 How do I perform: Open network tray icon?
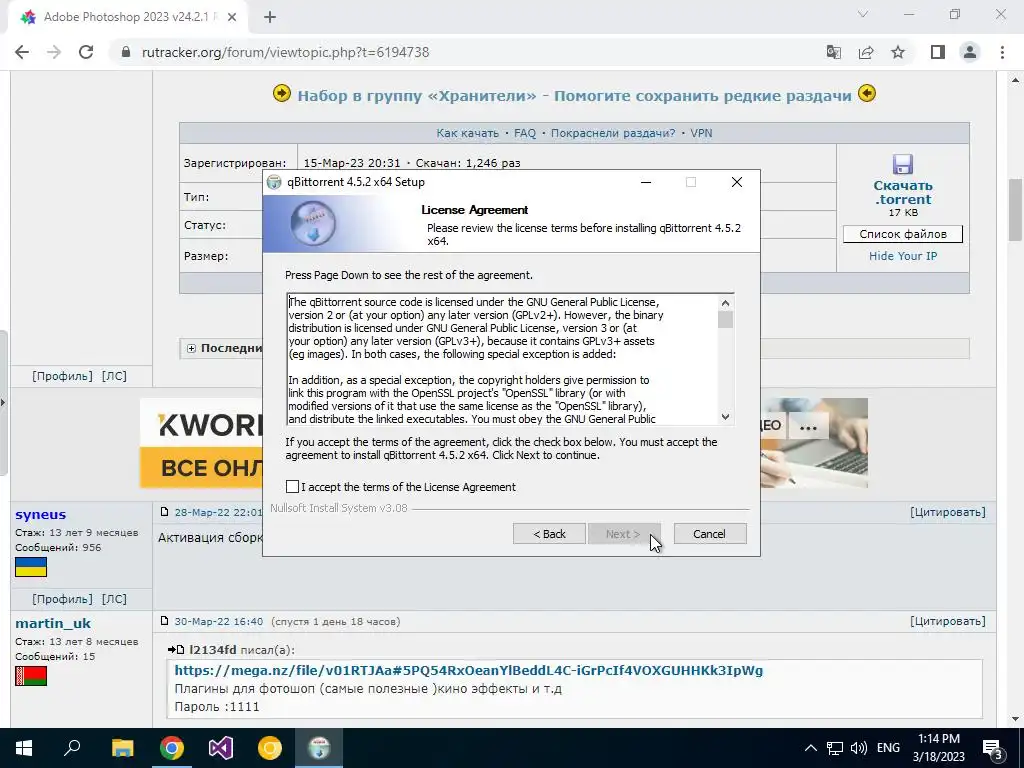835,748
